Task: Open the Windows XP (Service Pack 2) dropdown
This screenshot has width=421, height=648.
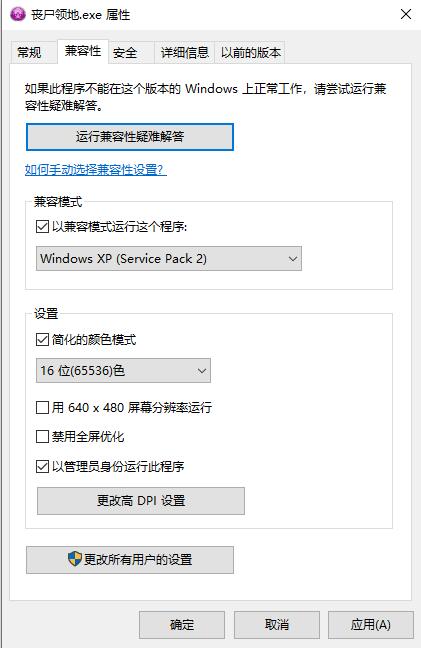Action: (169, 259)
